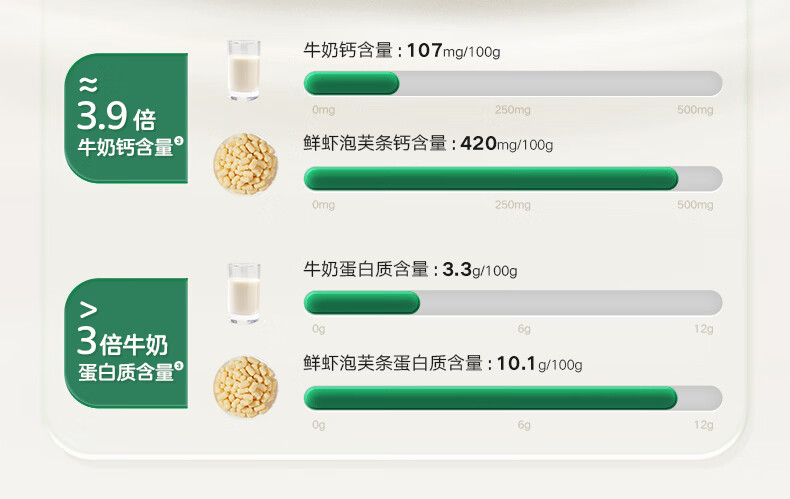Click the milk glass icon beside 牛奶蛋白质含量
This screenshot has width=790, height=499.
coord(243,292)
